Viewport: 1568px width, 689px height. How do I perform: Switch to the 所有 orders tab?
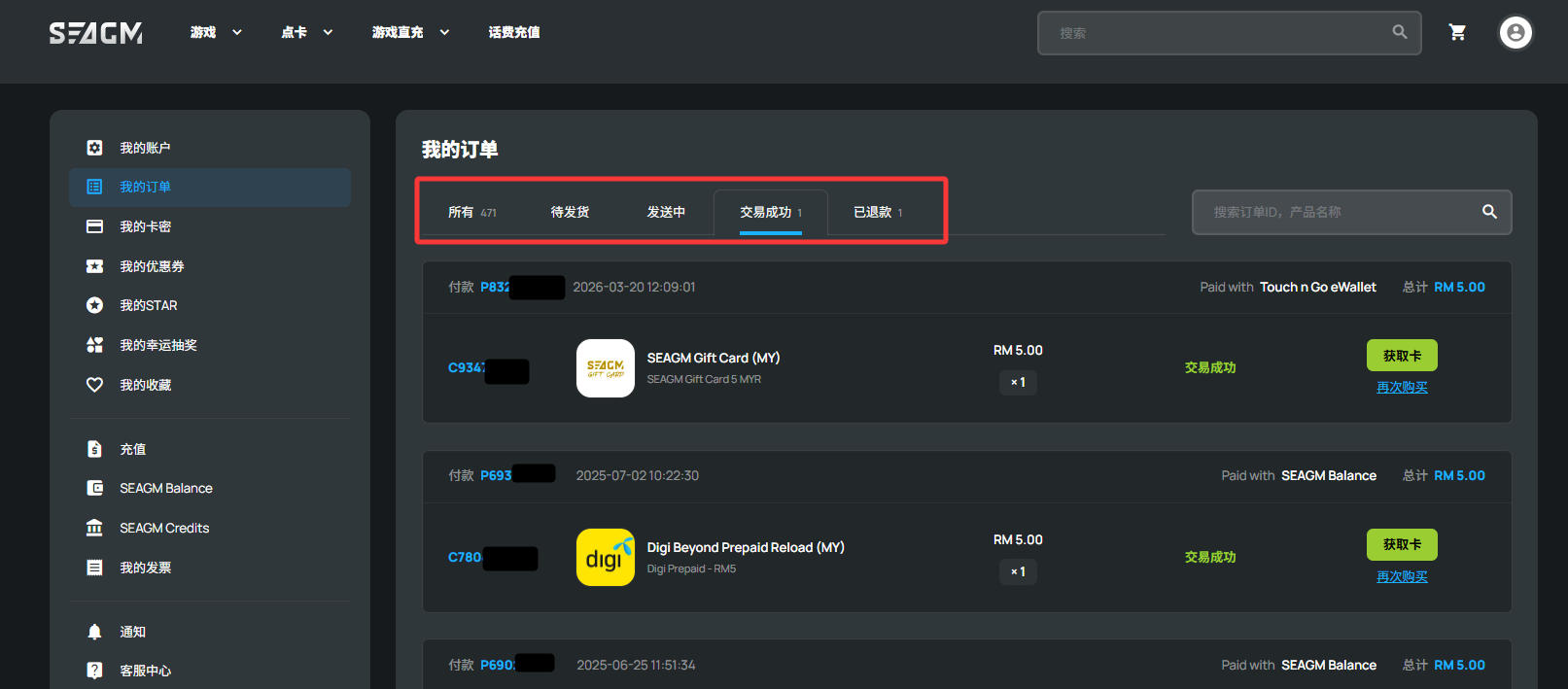(x=472, y=212)
